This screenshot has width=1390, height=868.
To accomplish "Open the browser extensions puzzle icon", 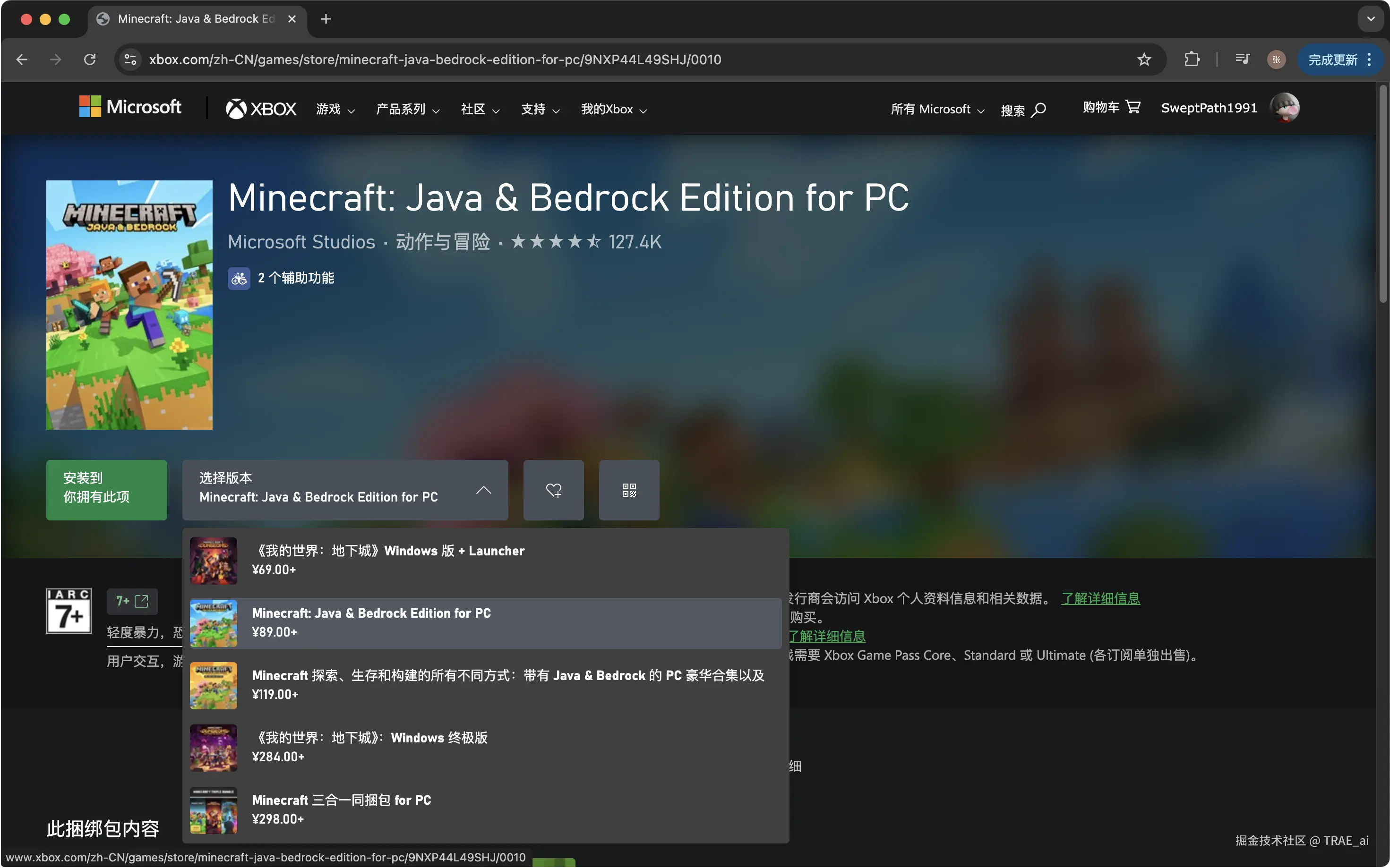I will tap(1192, 60).
